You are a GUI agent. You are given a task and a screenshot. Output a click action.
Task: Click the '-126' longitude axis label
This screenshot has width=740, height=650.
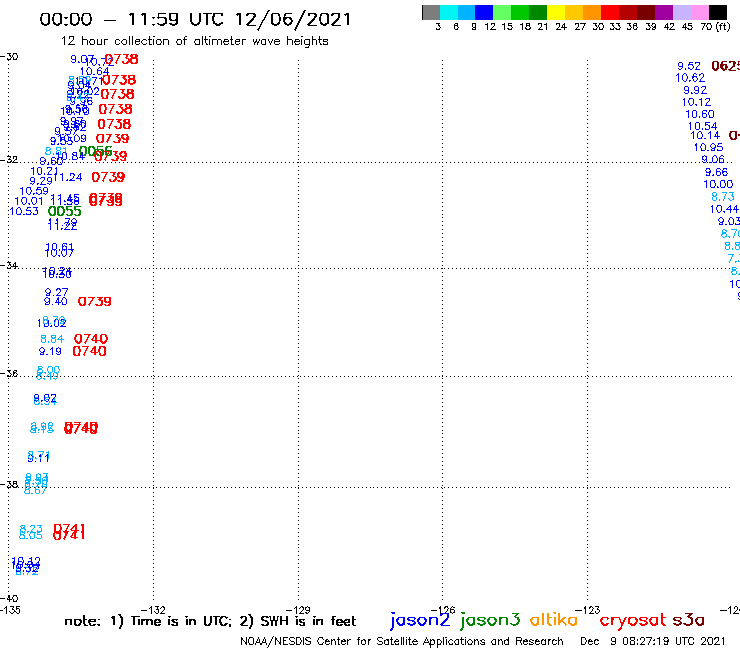click(443, 609)
